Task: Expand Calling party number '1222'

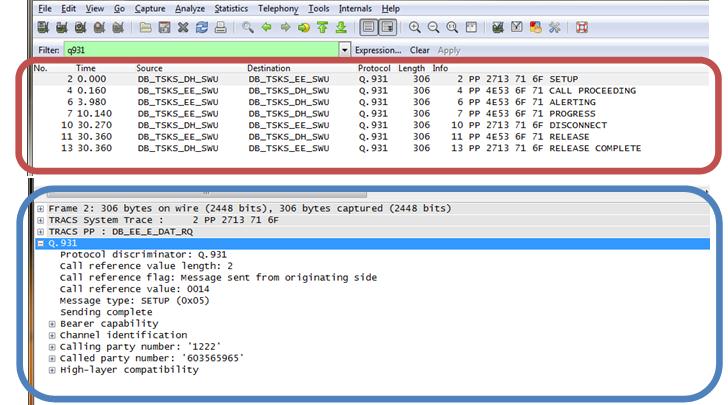Action: click(x=52, y=347)
